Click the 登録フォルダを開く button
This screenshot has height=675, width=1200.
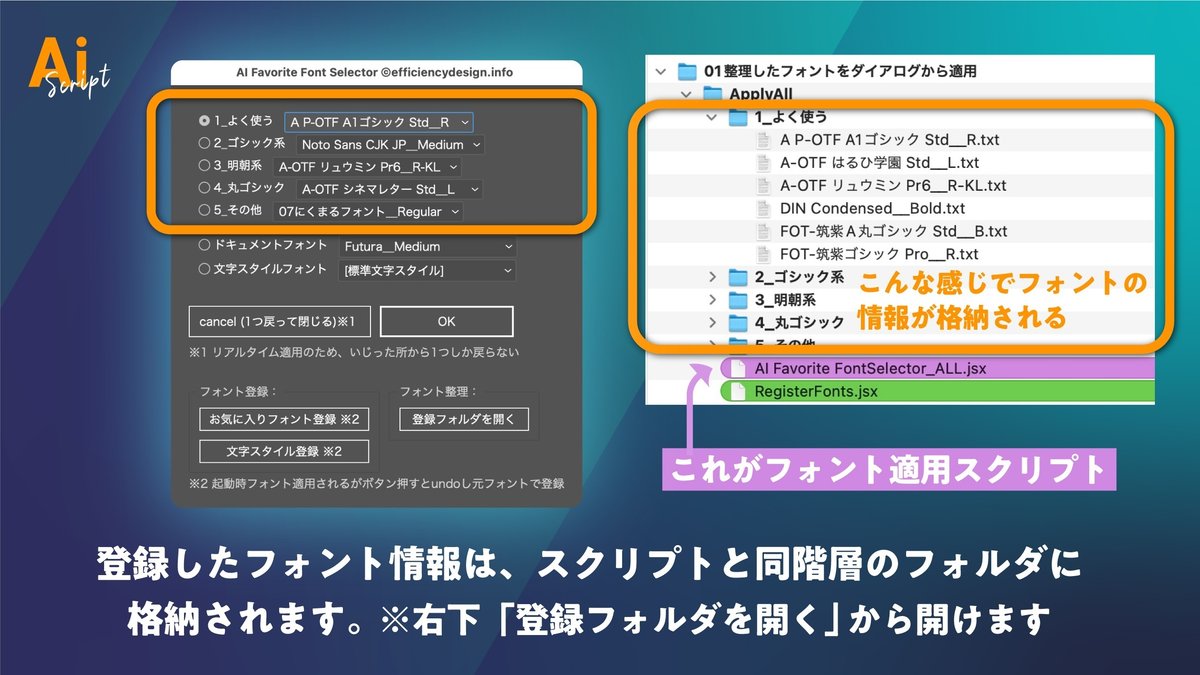463,419
